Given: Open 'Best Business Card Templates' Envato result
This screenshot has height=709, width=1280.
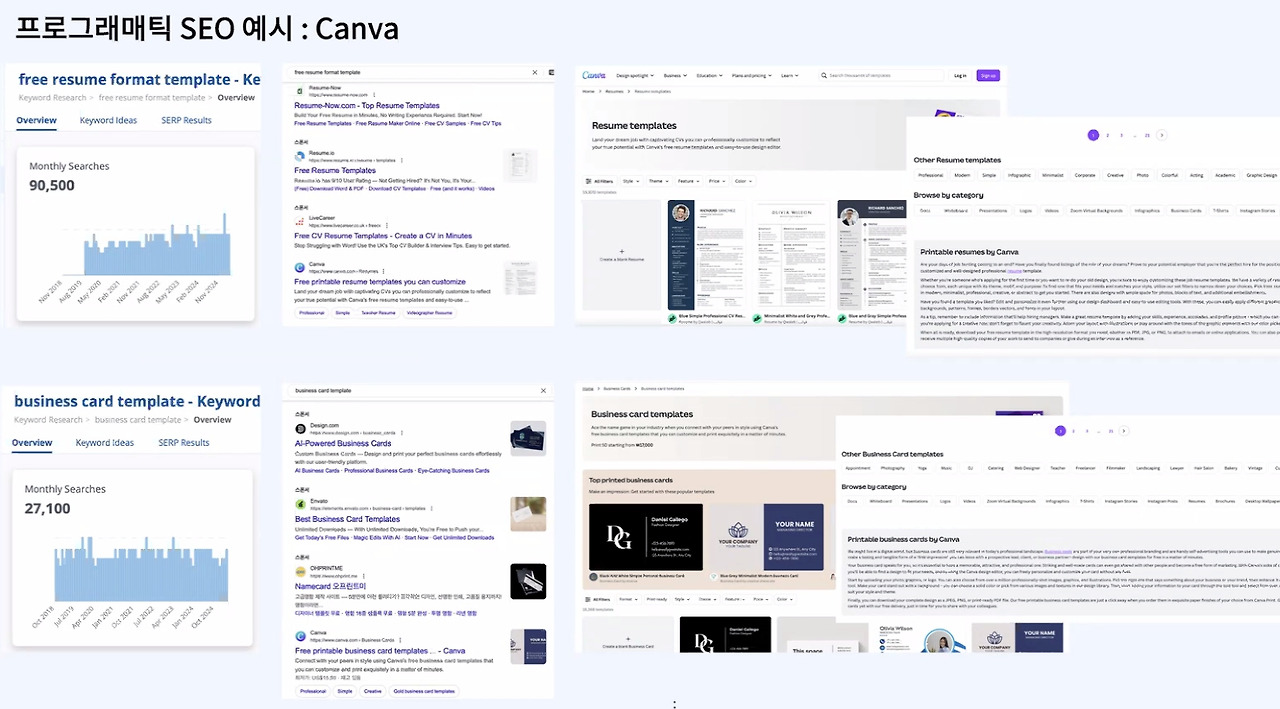Looking at the screenshot, I should pos(347,519).
